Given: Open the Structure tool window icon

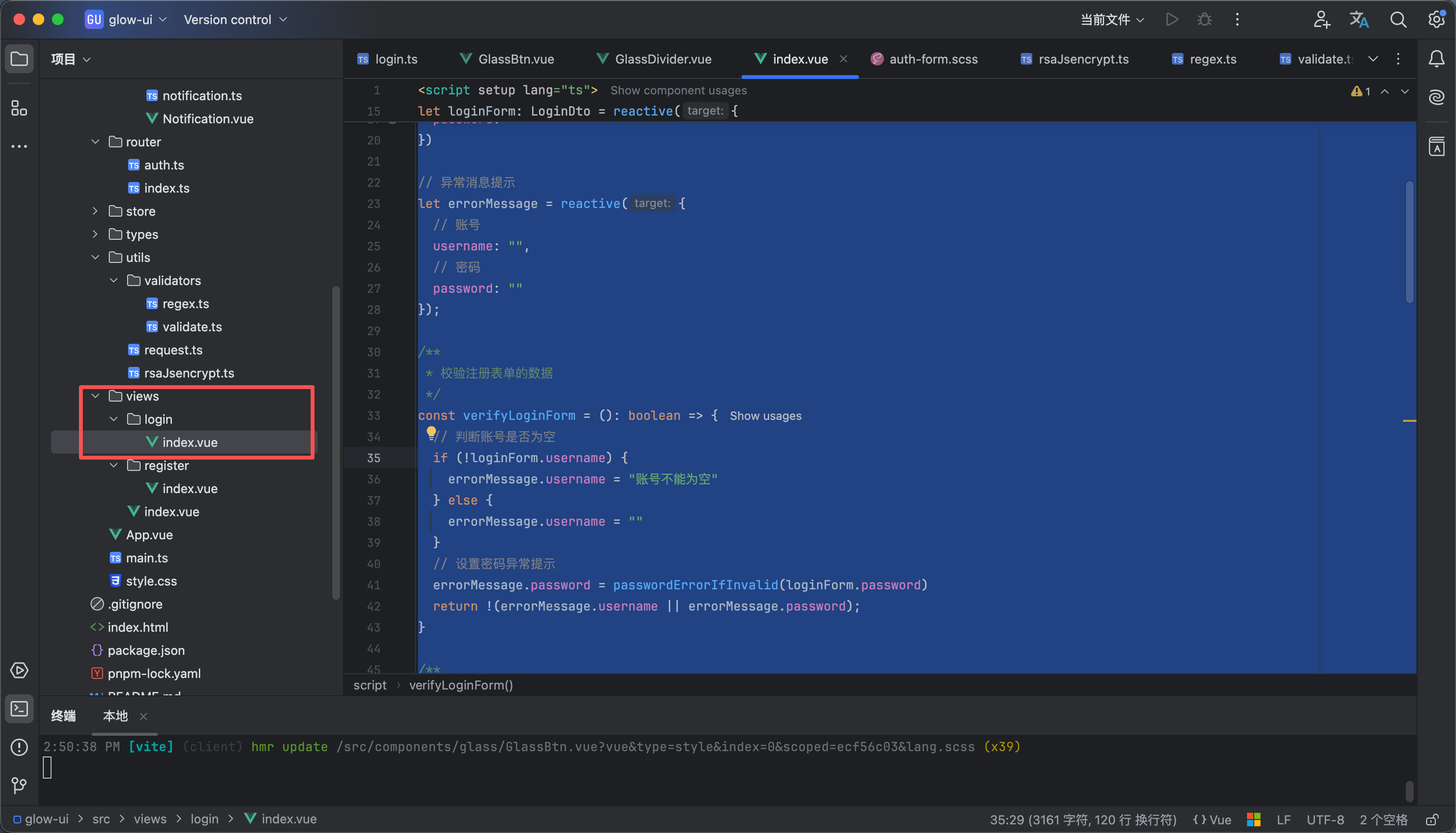Looking at the screenshot, I should [x=19, y=107].
